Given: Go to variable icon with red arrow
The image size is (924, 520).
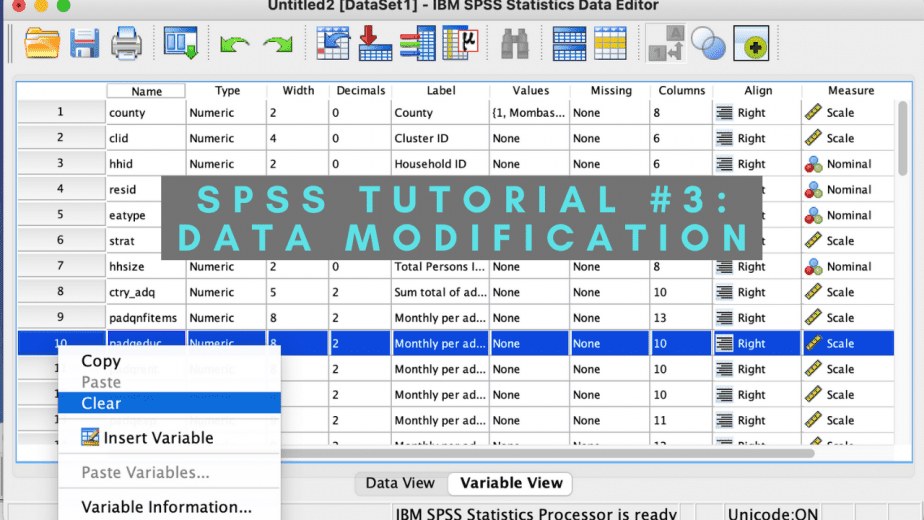Looking at the screenshot, I should point(375,43).
